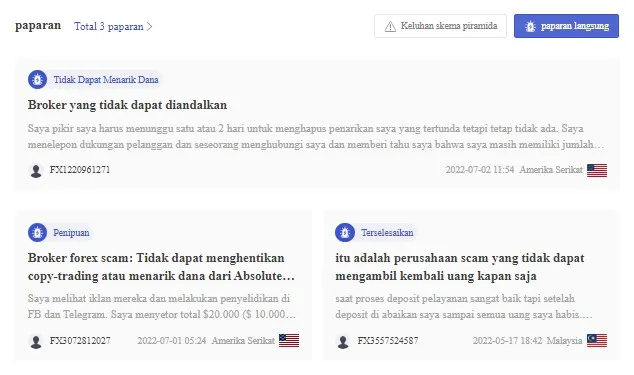Click avatar icon of user FX1220961271
This screenshot has width=634, height=375.
tap(36, 170)
